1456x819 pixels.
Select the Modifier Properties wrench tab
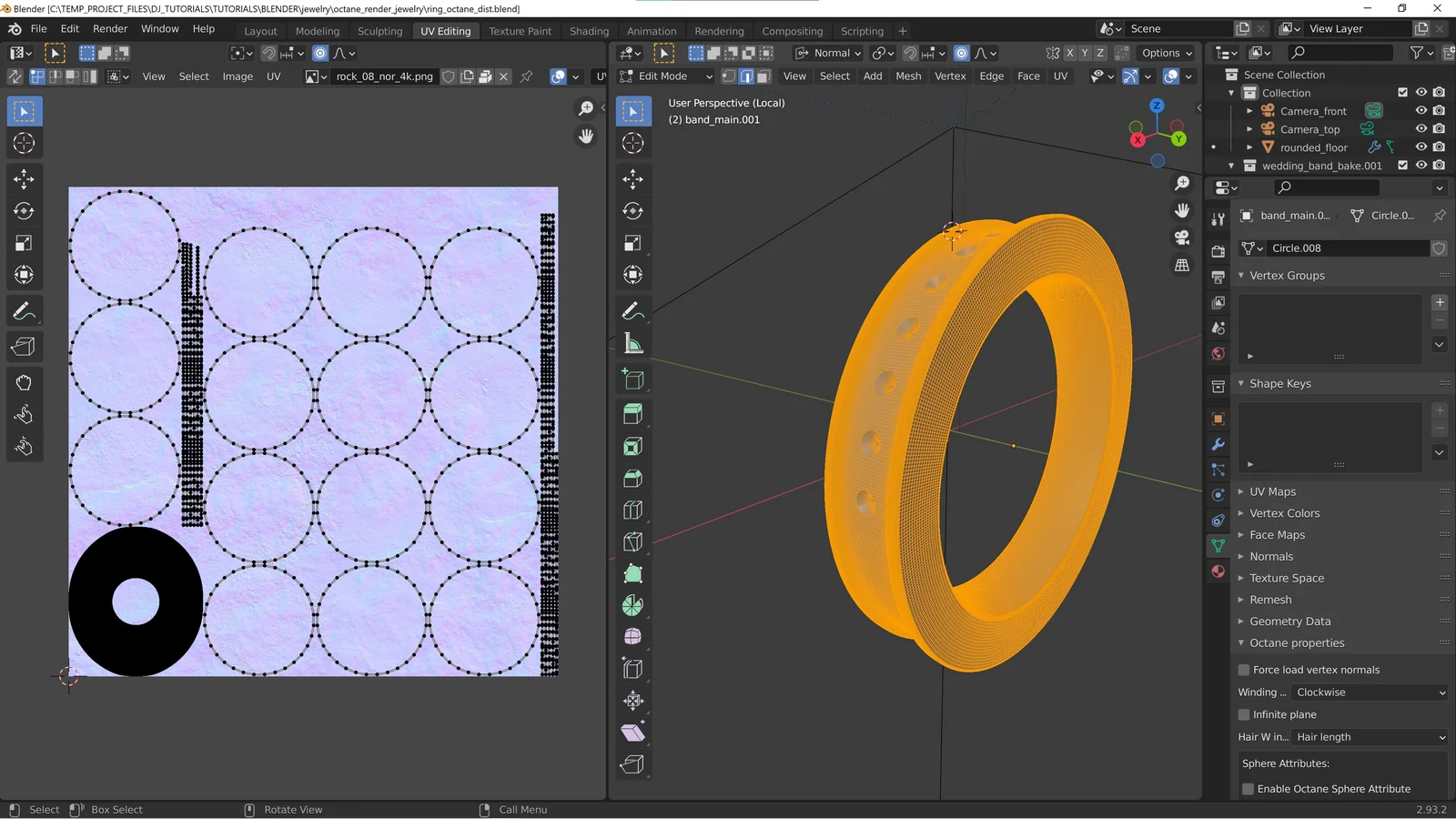click(x=1218, y=444)
